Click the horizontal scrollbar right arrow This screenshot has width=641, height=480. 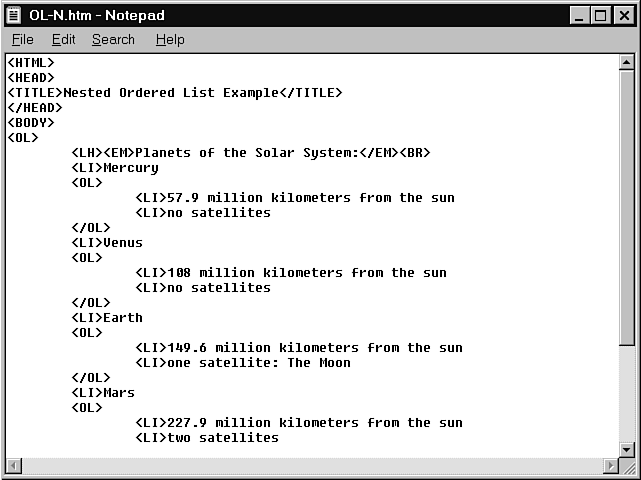click(x=611, y=465)
